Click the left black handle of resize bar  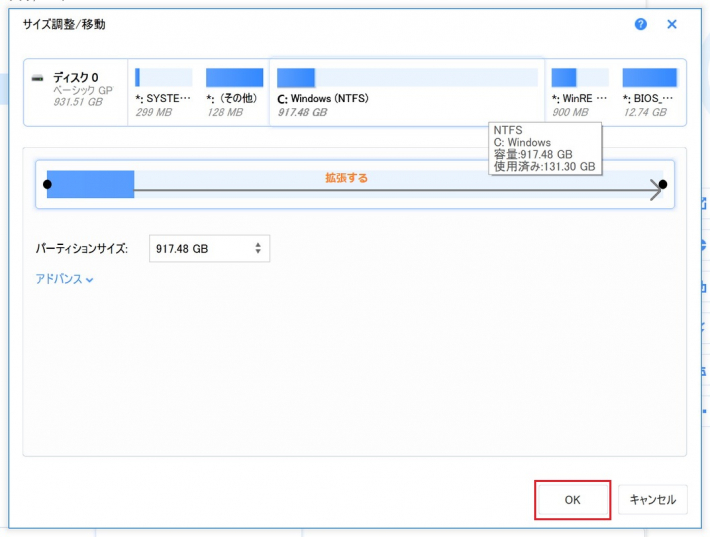[x=47, y=184]
